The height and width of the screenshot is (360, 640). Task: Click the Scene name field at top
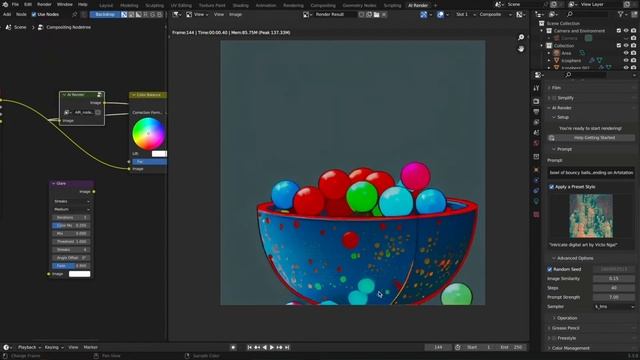point(524,4)
